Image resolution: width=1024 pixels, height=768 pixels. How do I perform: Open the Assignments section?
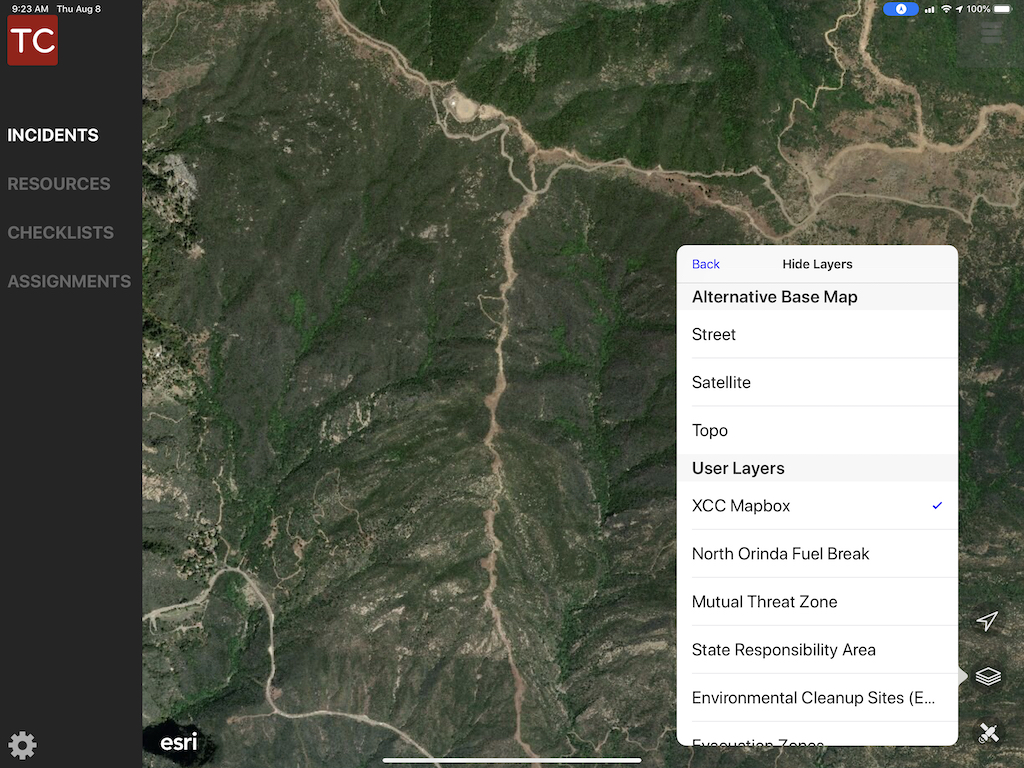[69, 282]
